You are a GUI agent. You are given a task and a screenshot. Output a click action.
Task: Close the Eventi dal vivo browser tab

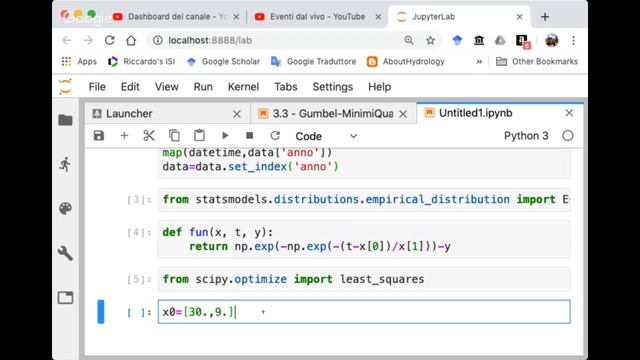coord(378,17)
